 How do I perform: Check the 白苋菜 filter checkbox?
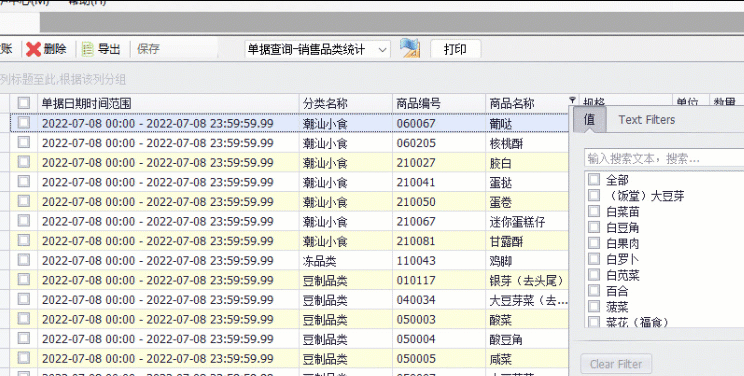click(x=594, y=274)
